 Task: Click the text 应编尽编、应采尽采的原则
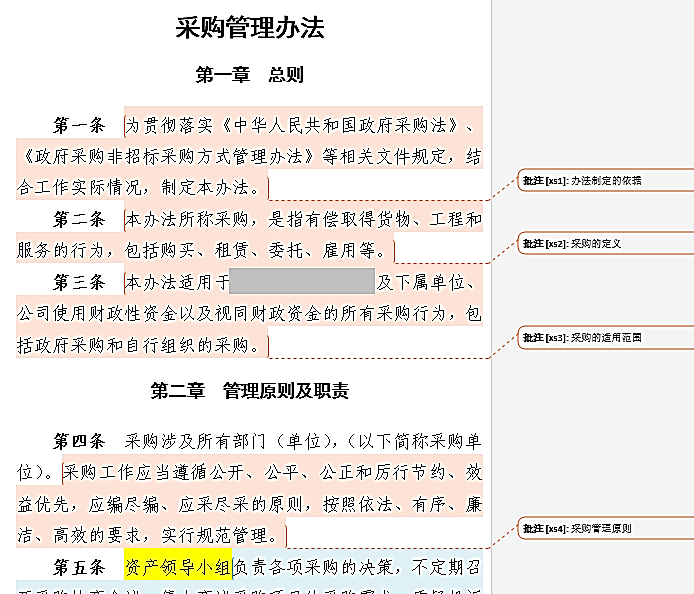click(196, 505)
